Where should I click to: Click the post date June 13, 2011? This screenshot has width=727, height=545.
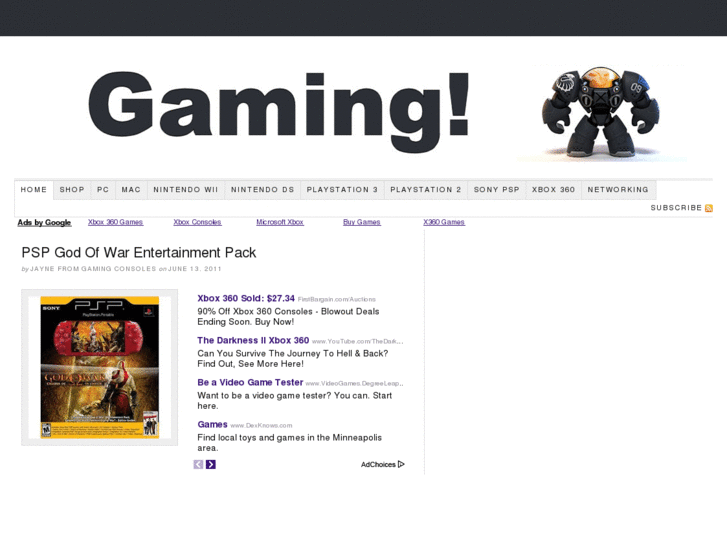(x=194, y=269)
